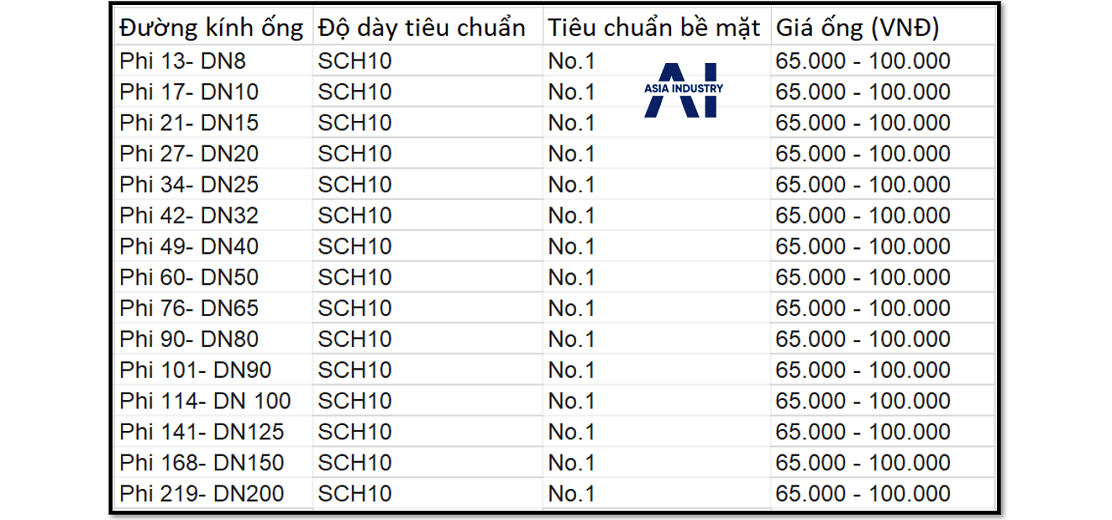Select the 'Phi 34- DN25' cell
1112x520 pixels.
tap(189, 185)
